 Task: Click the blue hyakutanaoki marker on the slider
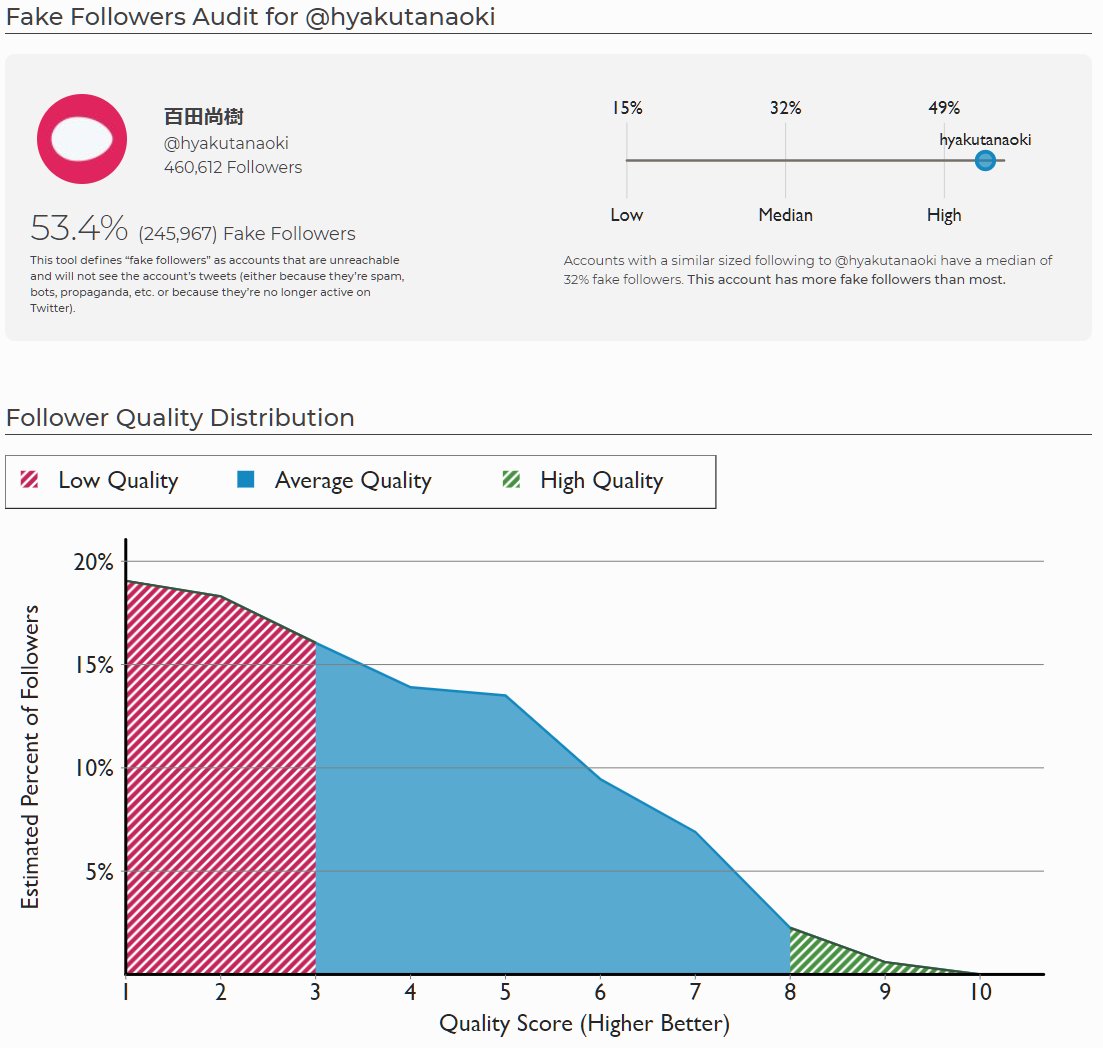pos(985,160)
